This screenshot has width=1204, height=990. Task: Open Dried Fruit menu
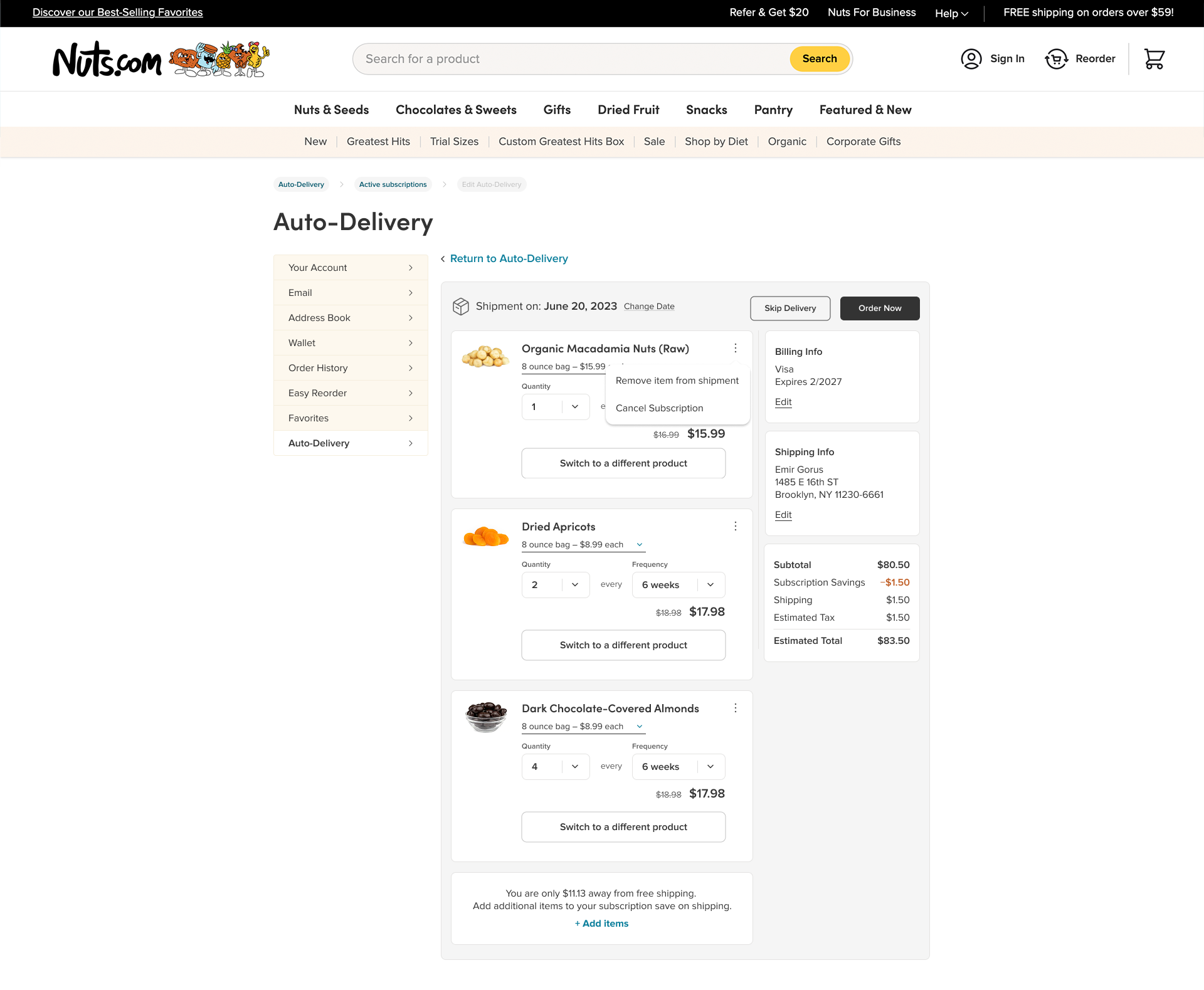(628, 110)
